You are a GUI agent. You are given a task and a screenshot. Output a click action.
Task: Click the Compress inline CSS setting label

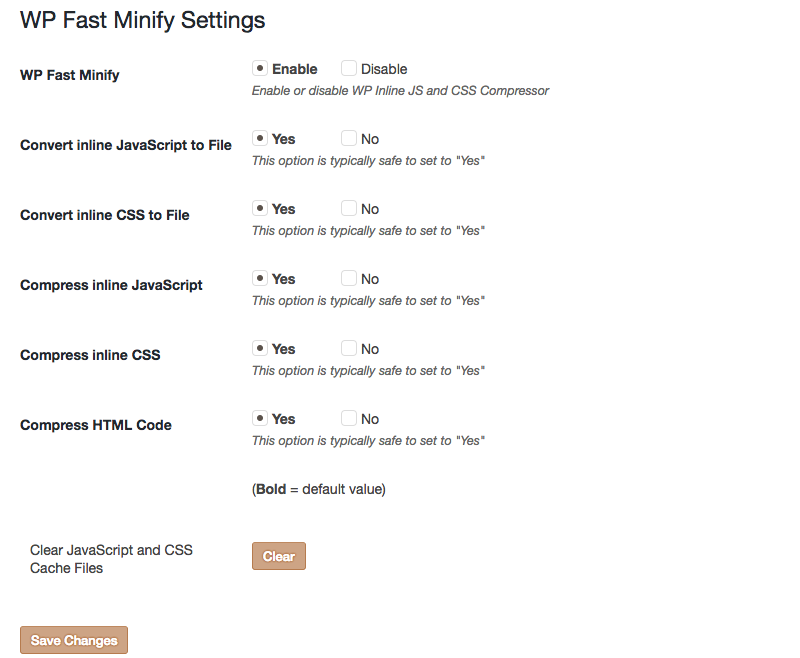pyautogui.click(x=90, y=355)
